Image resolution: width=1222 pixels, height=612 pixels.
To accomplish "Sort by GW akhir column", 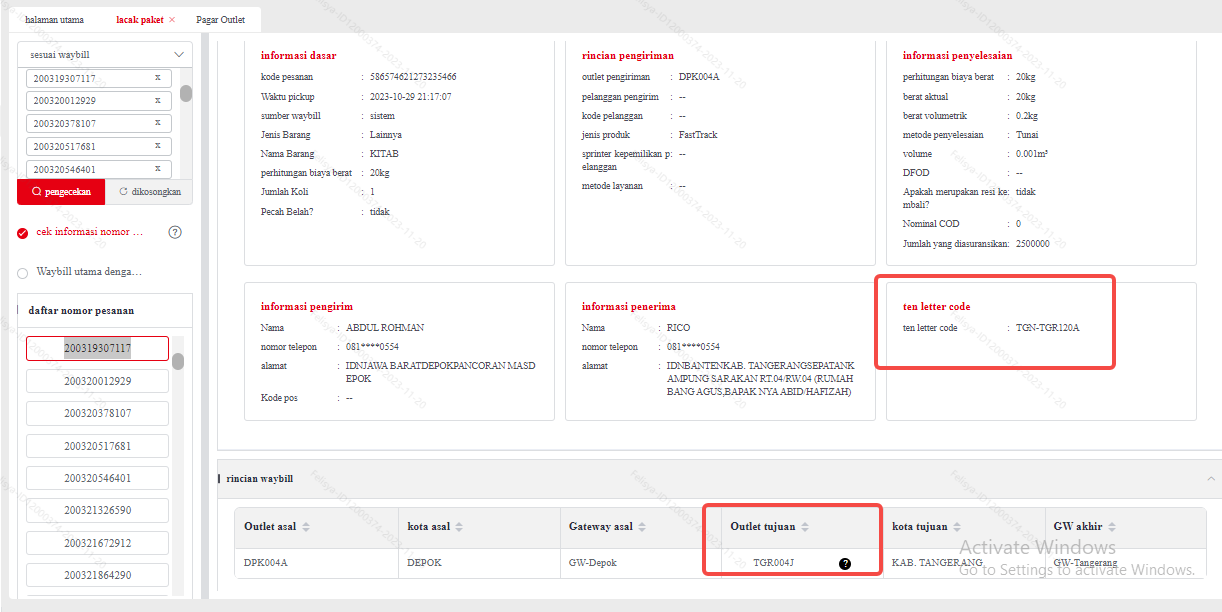I will coord(1112,527).
